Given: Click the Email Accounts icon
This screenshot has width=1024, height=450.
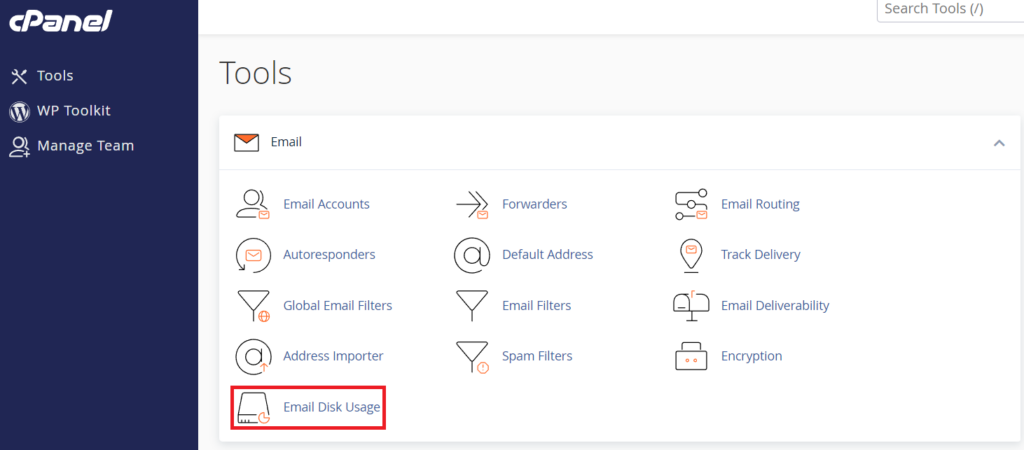Looking at the screenshot, I should [x=252, y=204].
